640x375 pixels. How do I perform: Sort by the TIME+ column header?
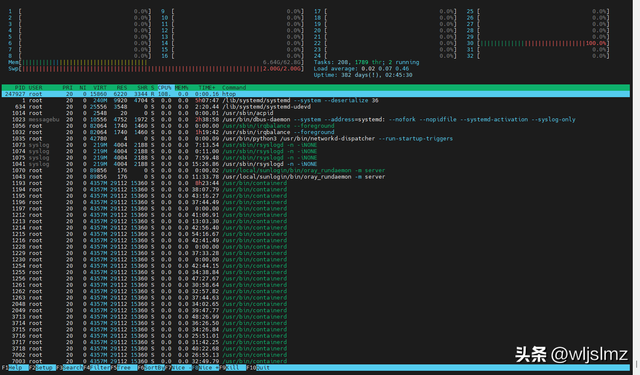coord(207,88)
